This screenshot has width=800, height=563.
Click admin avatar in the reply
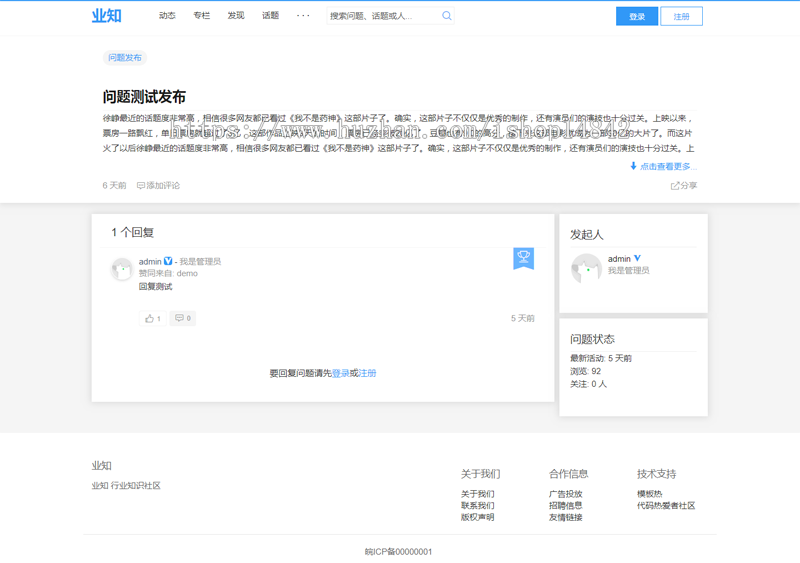click(x=122, y=268)
